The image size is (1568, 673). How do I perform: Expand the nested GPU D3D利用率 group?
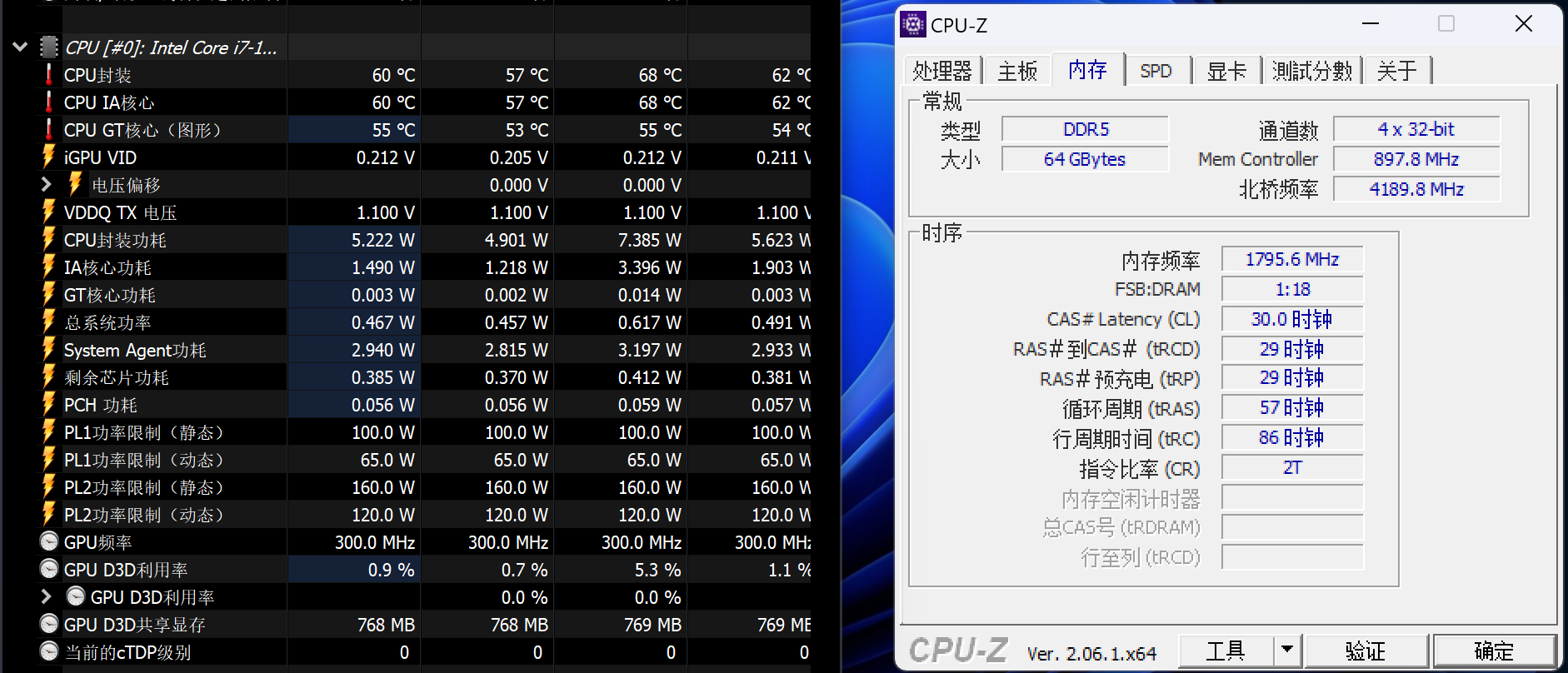click(47, 597)
